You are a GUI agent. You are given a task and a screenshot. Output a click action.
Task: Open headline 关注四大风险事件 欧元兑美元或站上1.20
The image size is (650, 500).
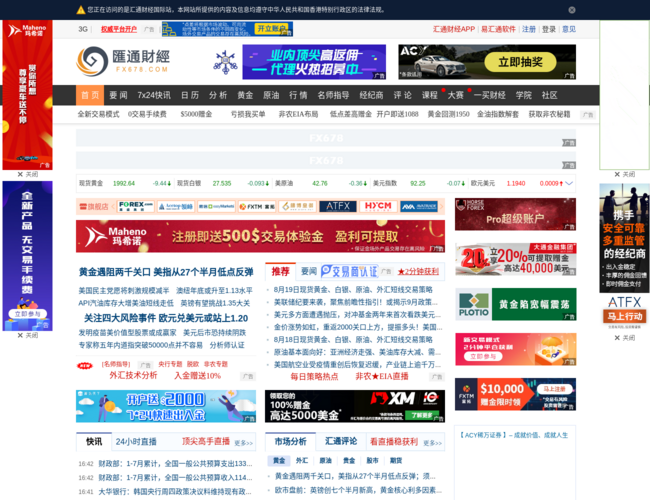pos(166,318)
